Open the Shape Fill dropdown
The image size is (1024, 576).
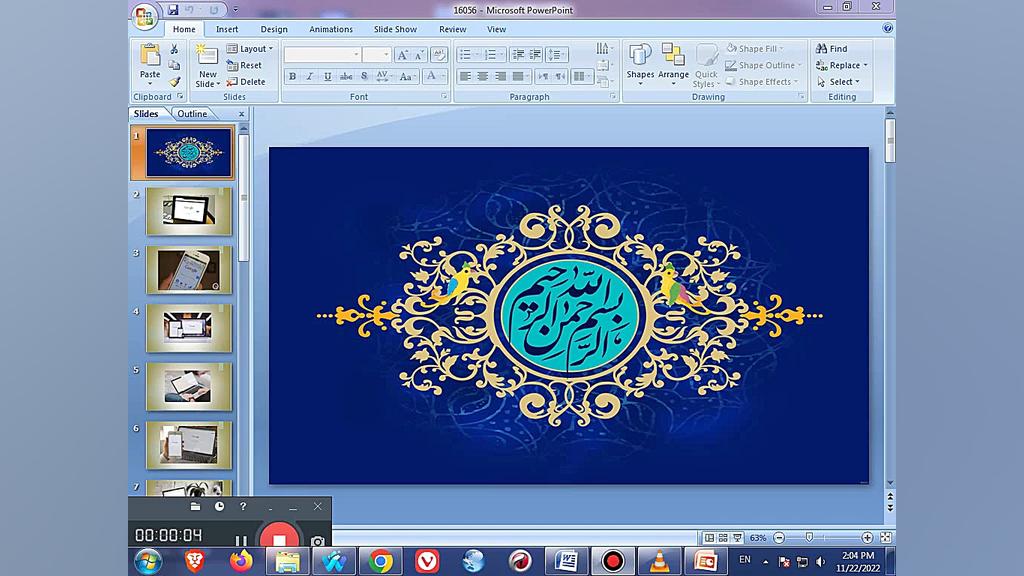click(x=755, y=49)
